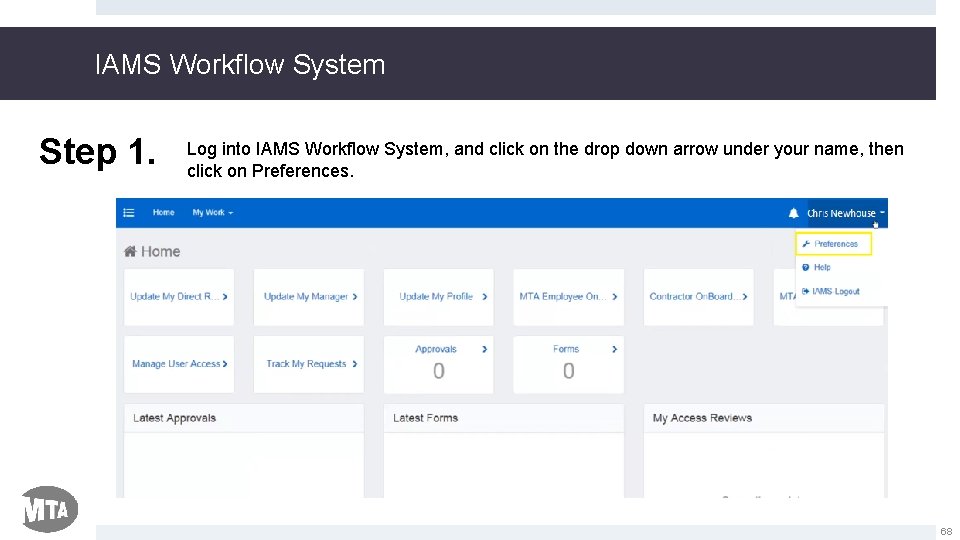Open the My Work dropdown menu
The image size is (960, 540).
212,212
